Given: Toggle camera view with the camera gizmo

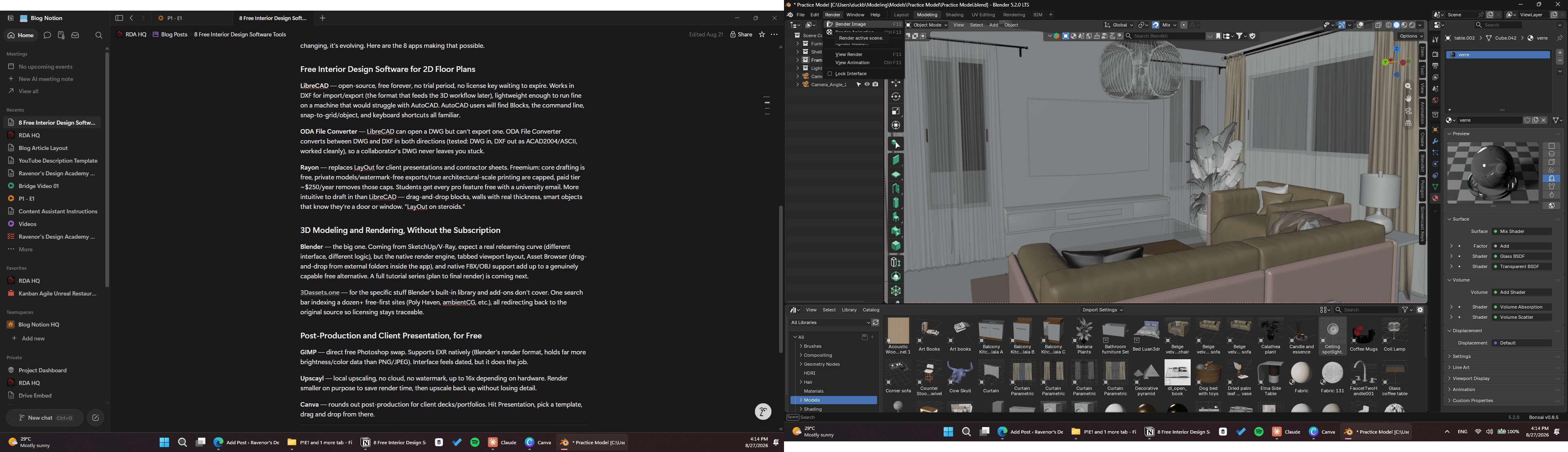Looking at the screenshot, I should point(1408,112).
